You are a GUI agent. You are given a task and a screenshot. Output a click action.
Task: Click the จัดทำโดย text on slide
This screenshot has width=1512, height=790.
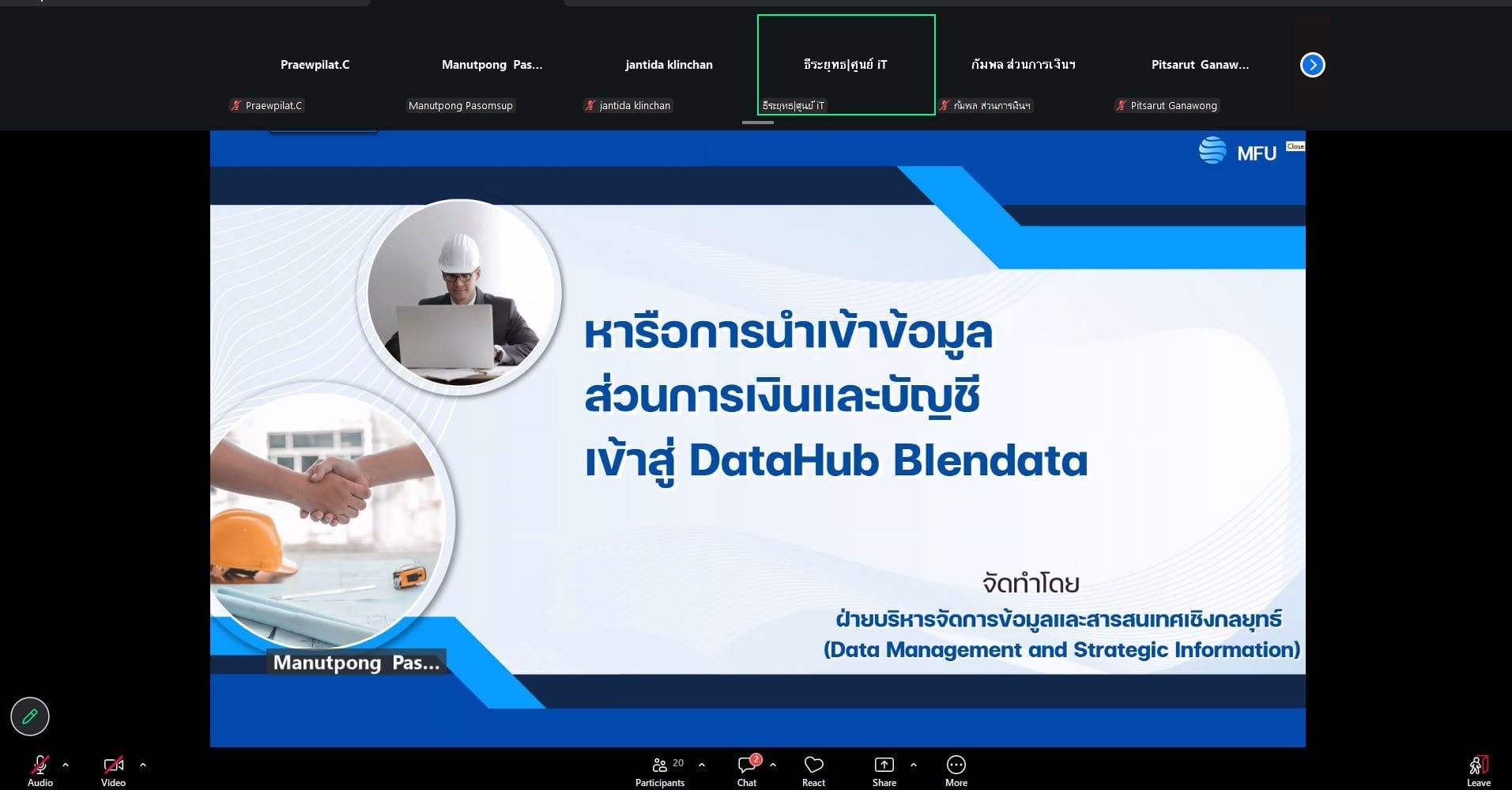(1031, 584)
